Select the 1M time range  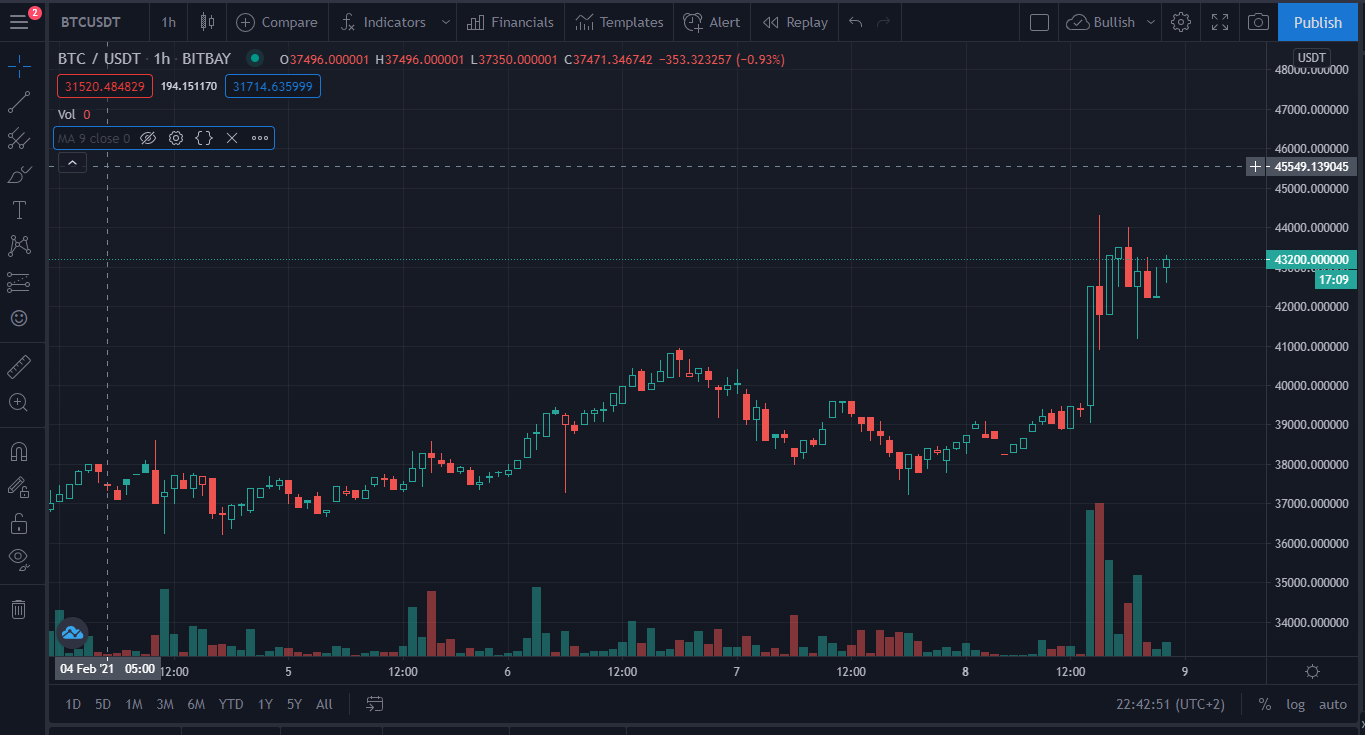coord(133,704)
